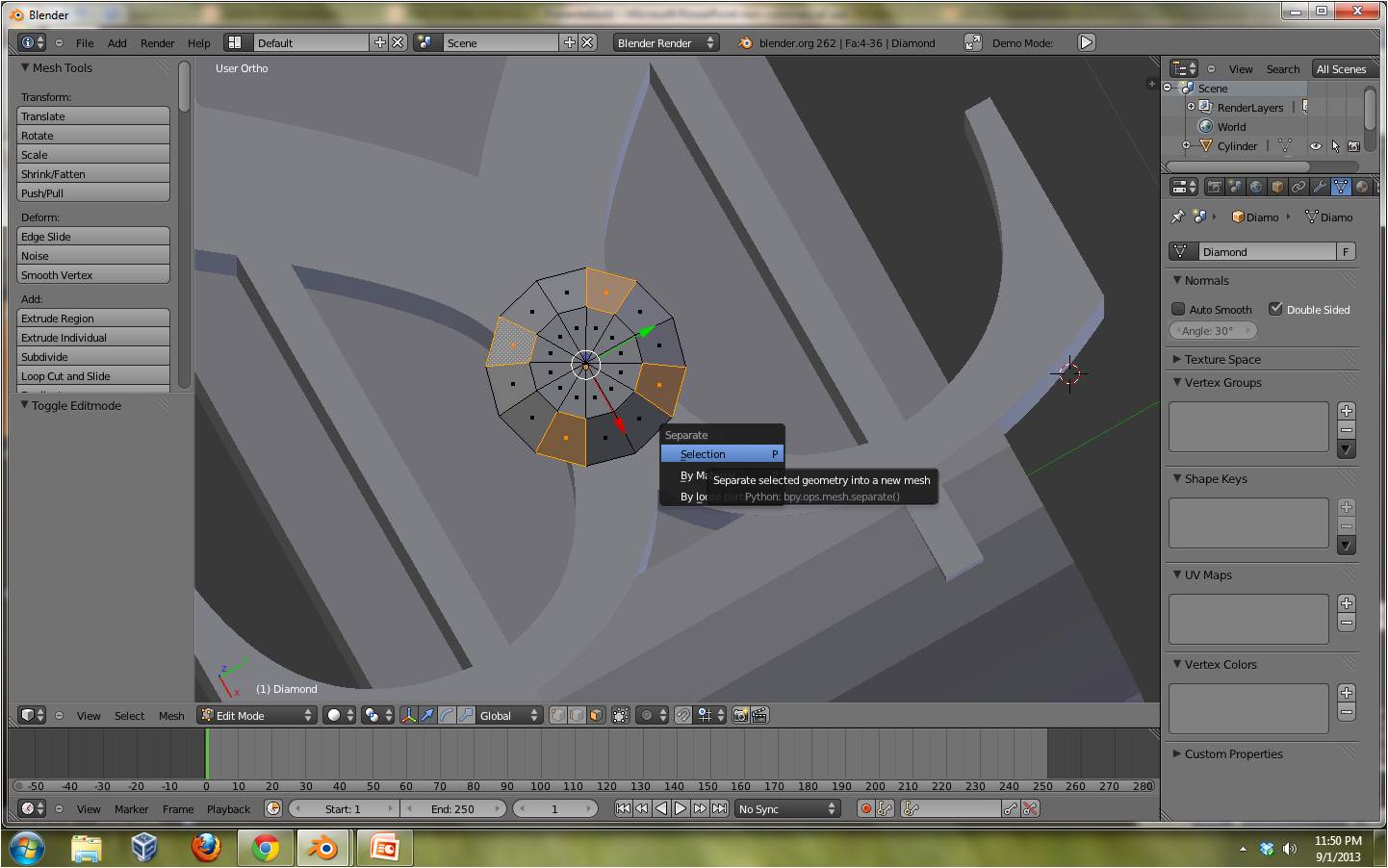Screen dimensions: 1388x868
Task: Toggle limit selection to visible
Action: 621,715
